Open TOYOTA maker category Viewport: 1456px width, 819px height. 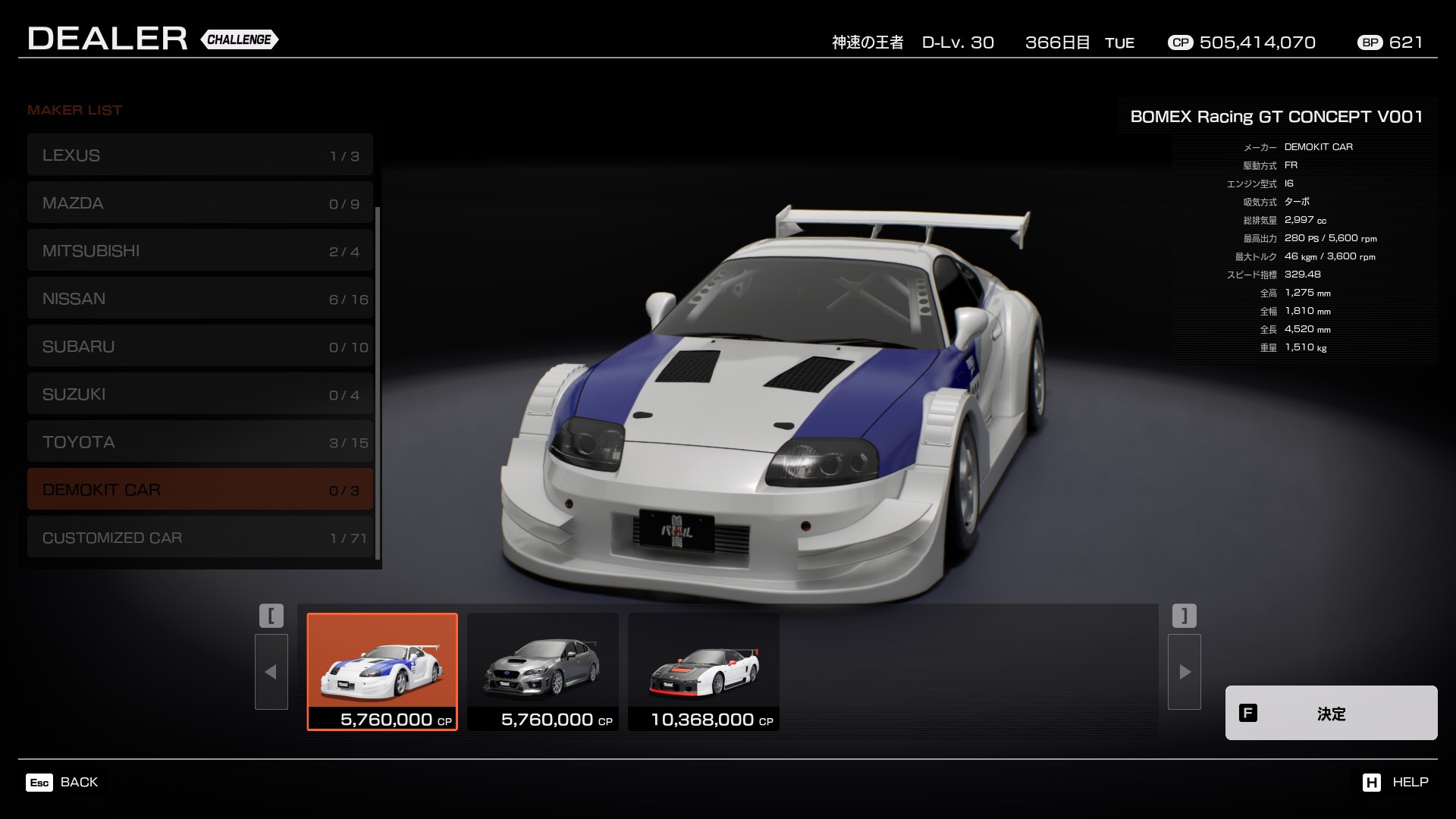[200, 442]
